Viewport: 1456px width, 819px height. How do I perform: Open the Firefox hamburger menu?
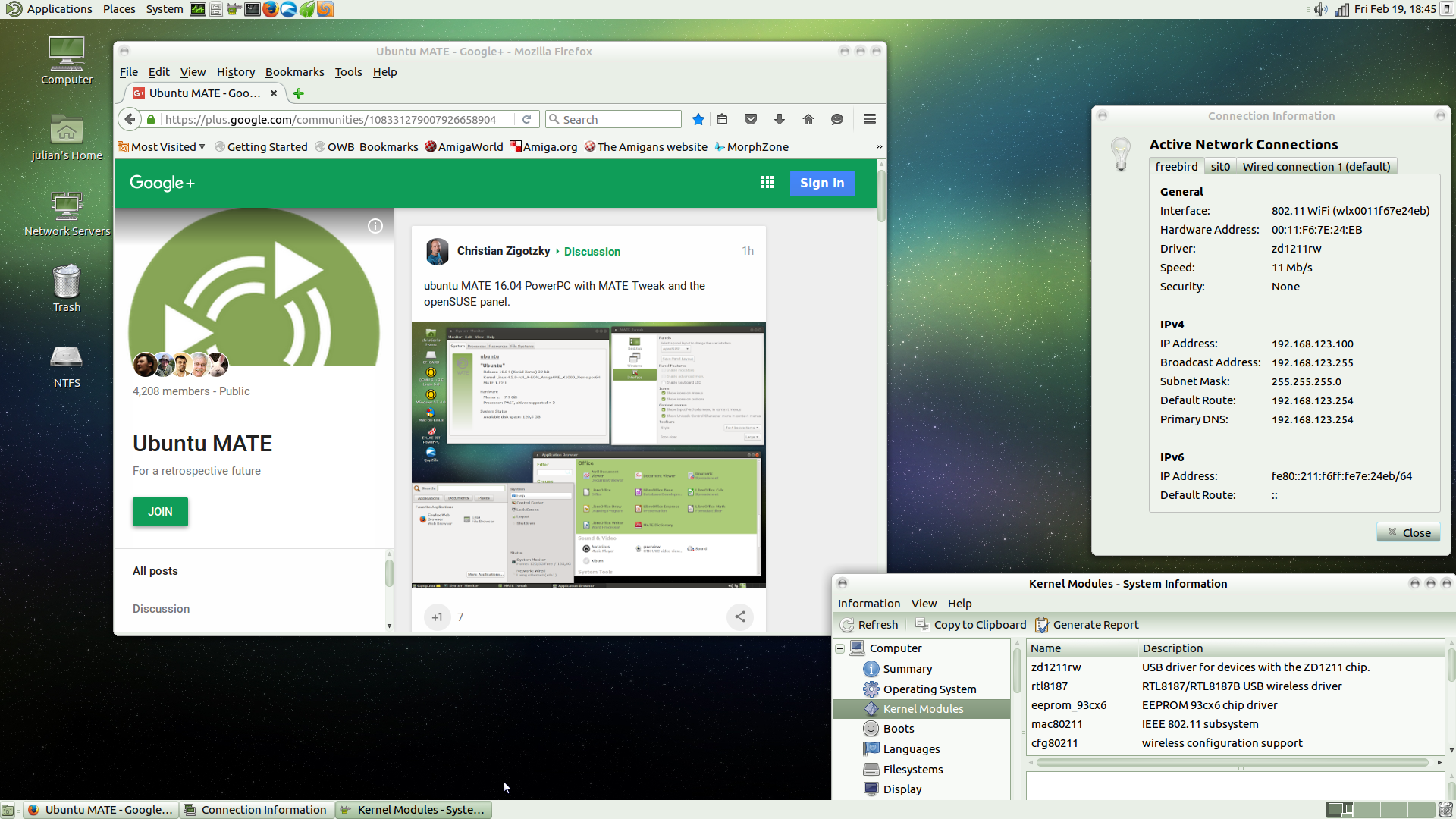[x=869, y=119]
